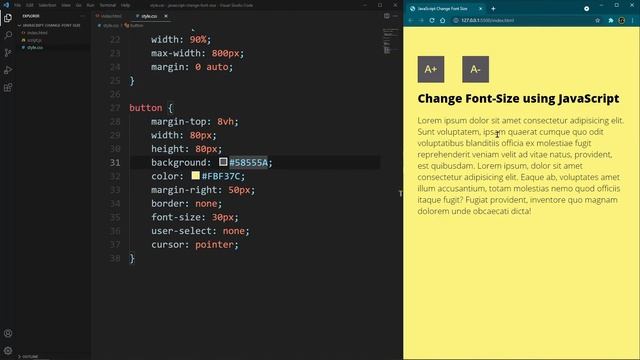Click the 'margin: 0 auto;' line
640x360 pixels.
click(x=192, y=67)
